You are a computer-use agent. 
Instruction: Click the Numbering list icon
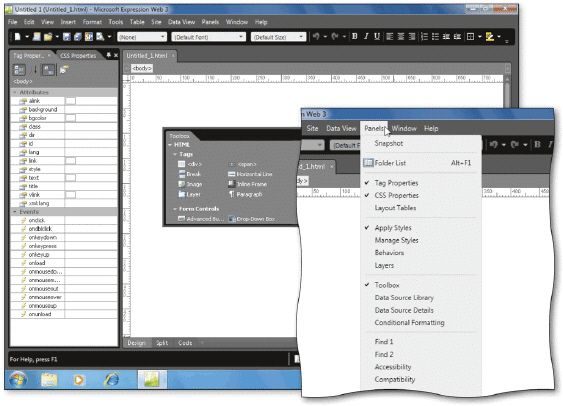point(424,36)
